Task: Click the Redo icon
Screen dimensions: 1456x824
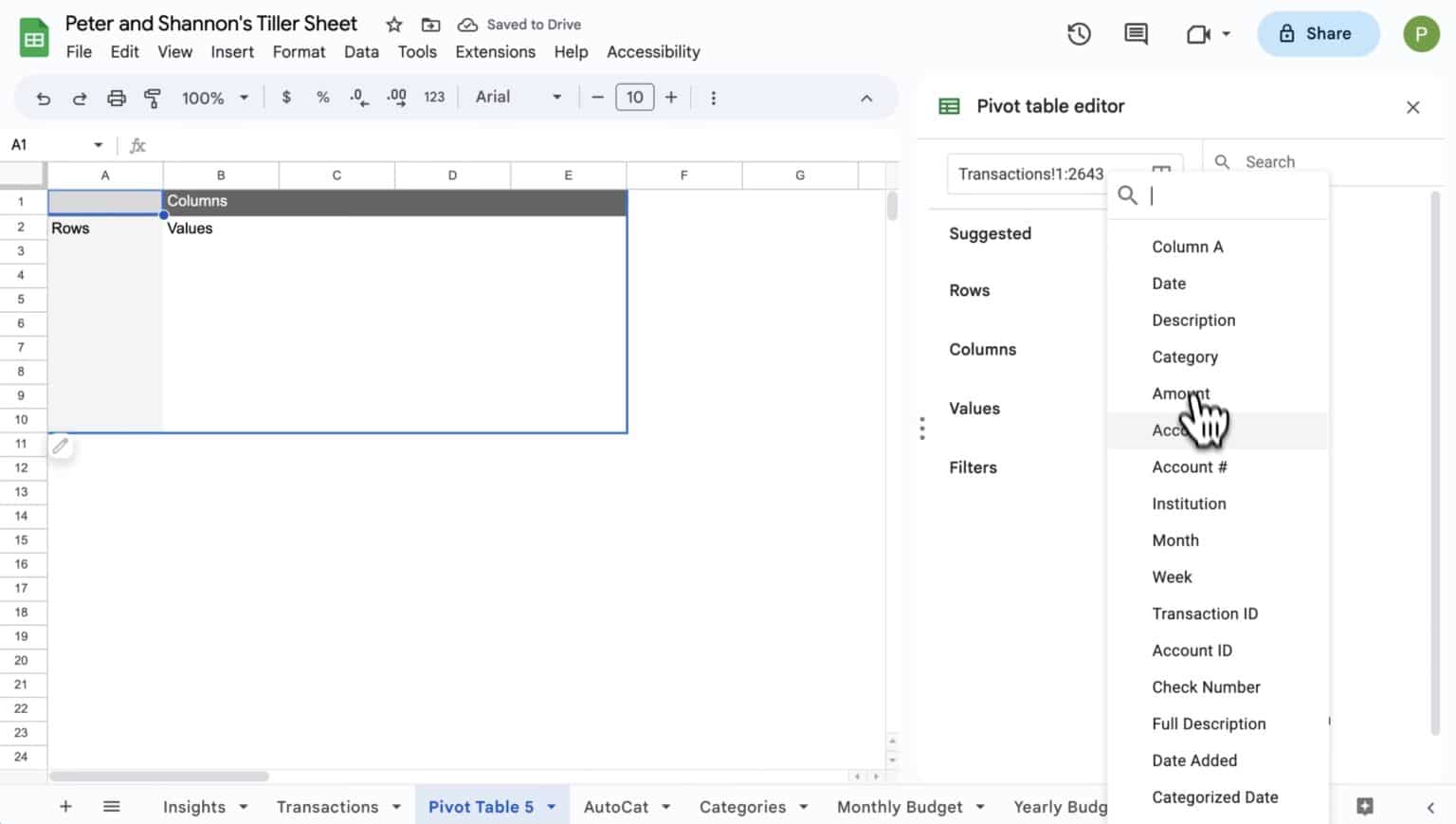Action: click(x=80, y=97)
